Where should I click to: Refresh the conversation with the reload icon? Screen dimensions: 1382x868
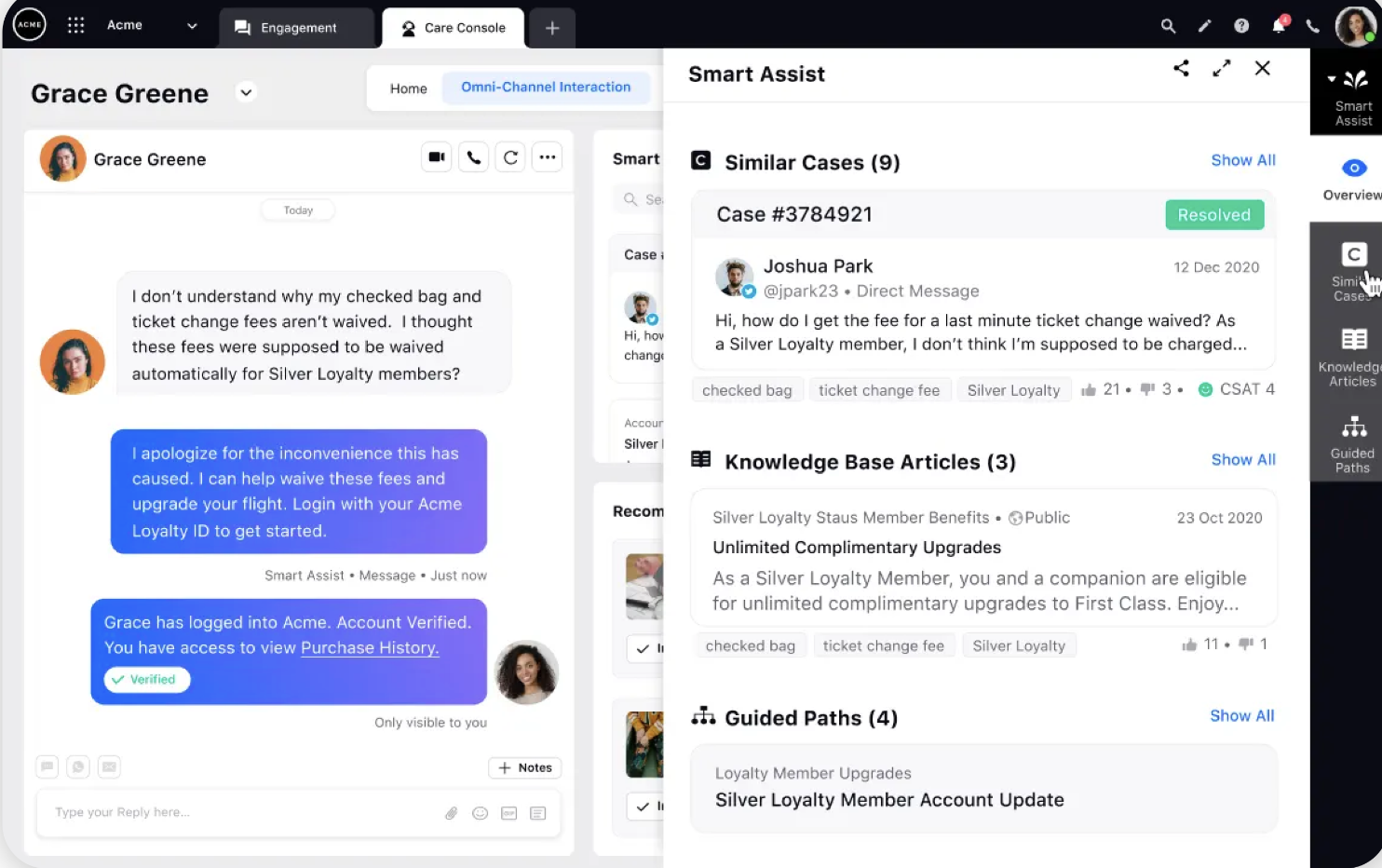(x=510, y=157)
